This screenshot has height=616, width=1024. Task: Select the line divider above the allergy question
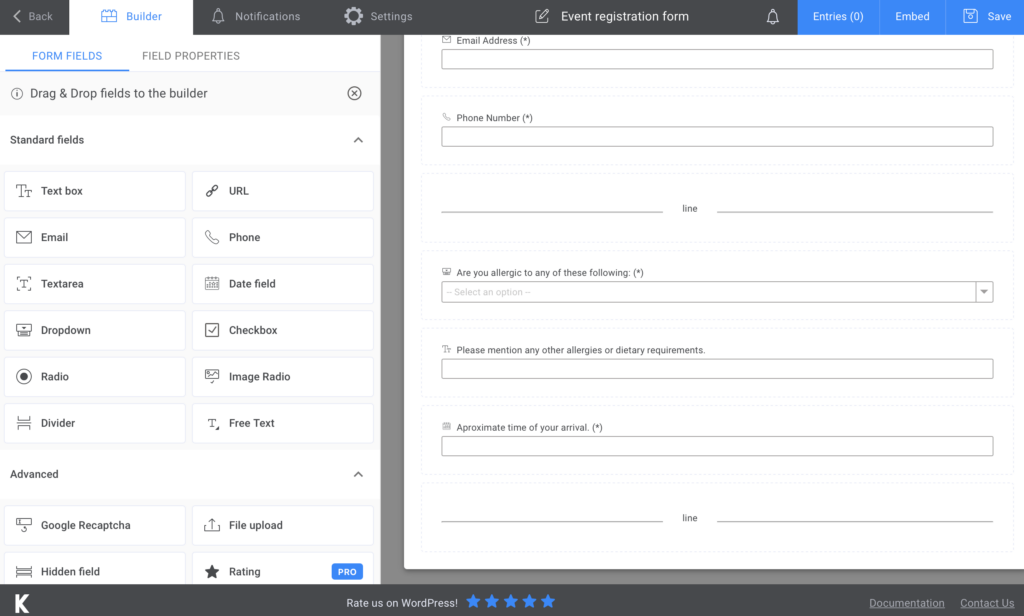click(x=717, y=208)
